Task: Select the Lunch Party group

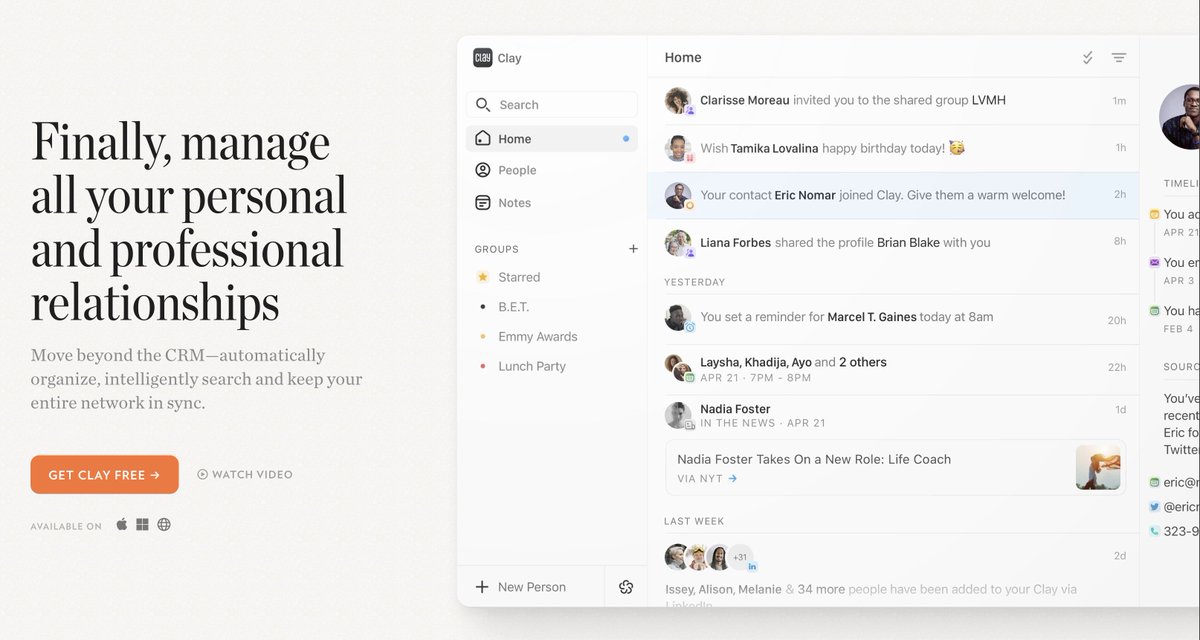Action: point(532,366)
